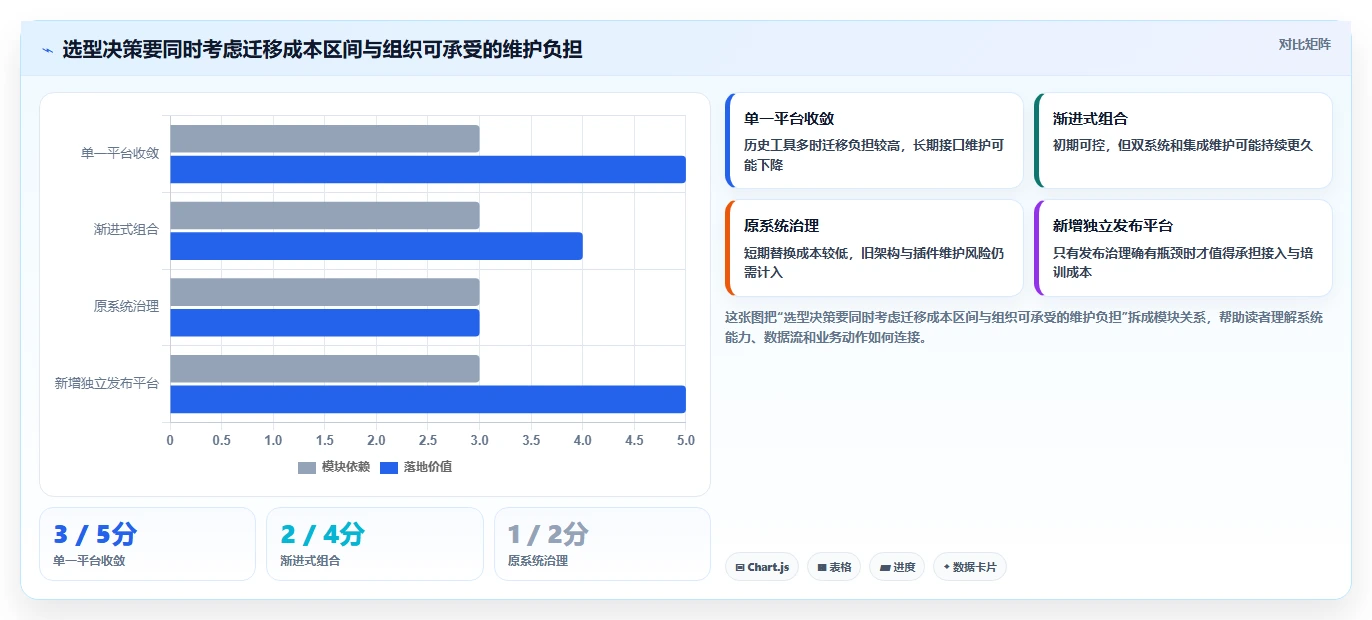This screenshot has width=1372, height=620.
Task: Open the 新增独立发布平台 description card
Action: (1183, 248)
